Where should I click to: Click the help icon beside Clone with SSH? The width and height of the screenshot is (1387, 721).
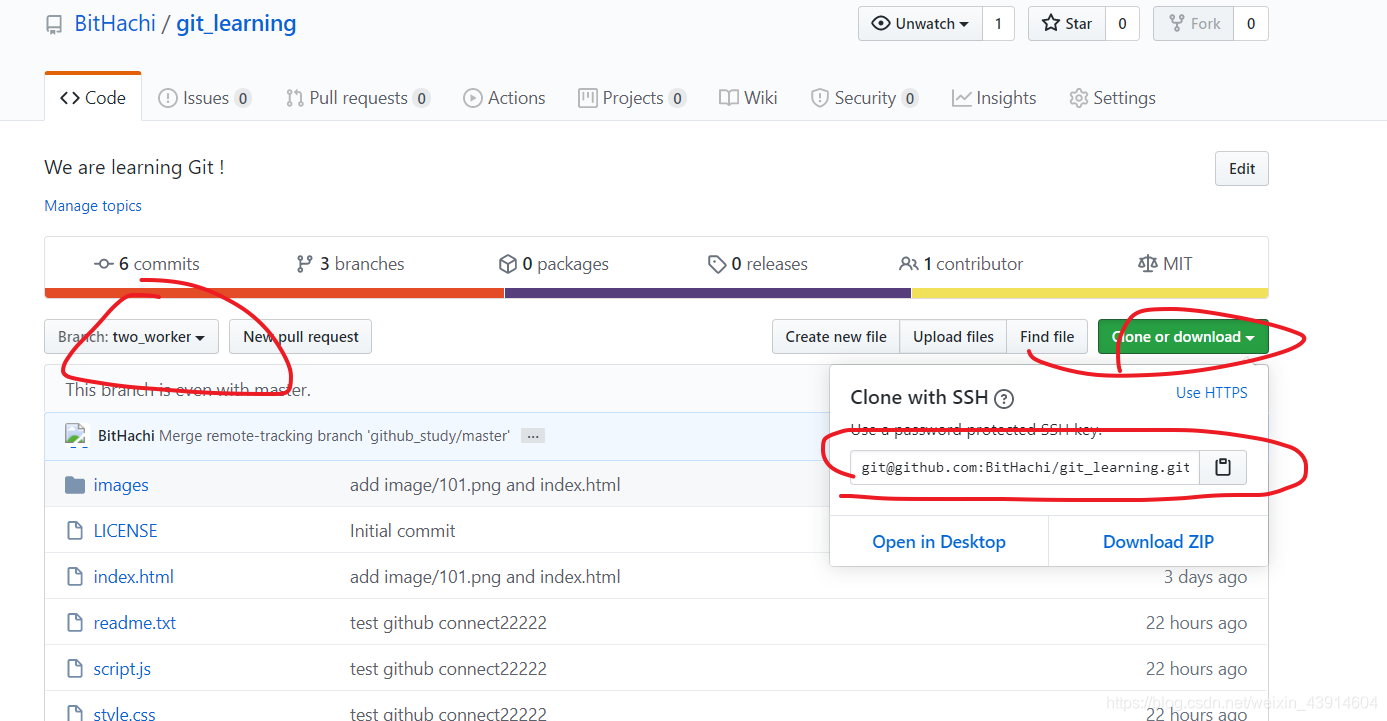point(1004,398)
